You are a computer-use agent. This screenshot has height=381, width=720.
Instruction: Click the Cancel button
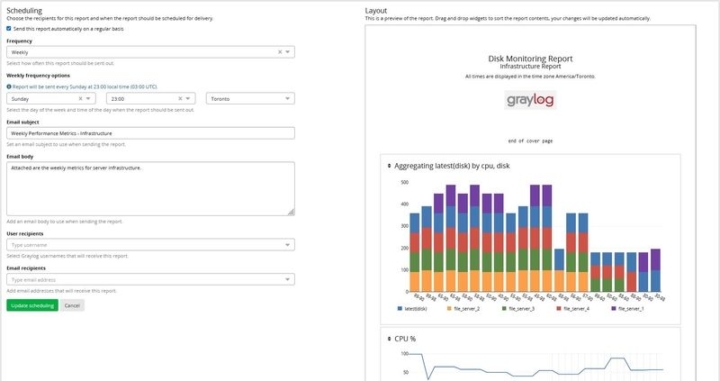72,306
